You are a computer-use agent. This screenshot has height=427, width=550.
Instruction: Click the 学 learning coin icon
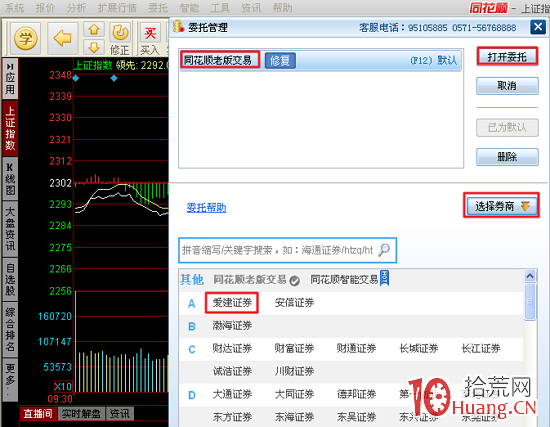(x=26, y=38)
